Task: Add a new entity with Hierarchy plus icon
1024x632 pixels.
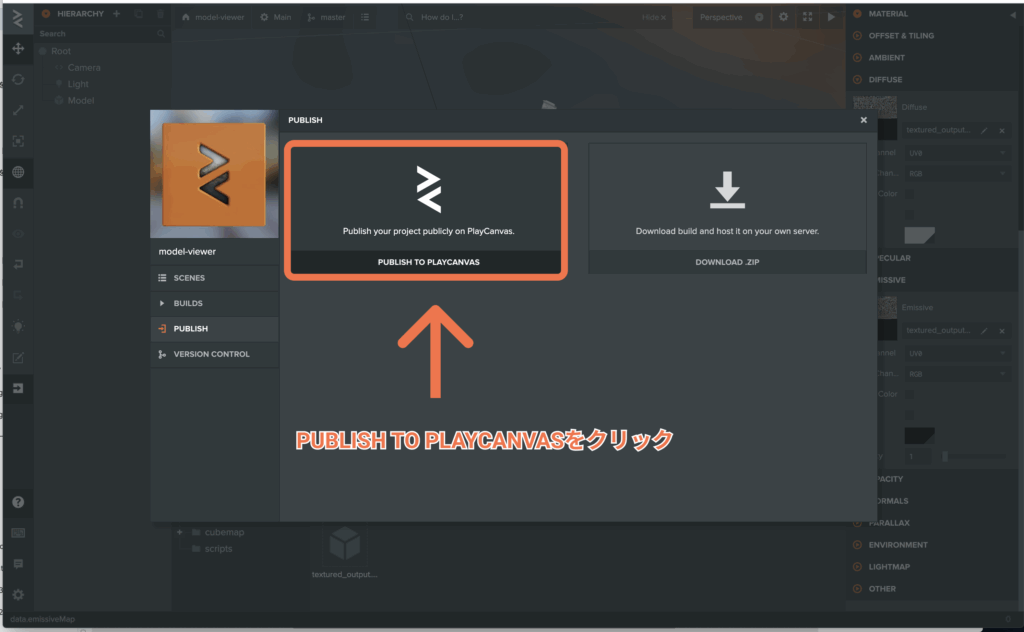Action: [116, 14]
